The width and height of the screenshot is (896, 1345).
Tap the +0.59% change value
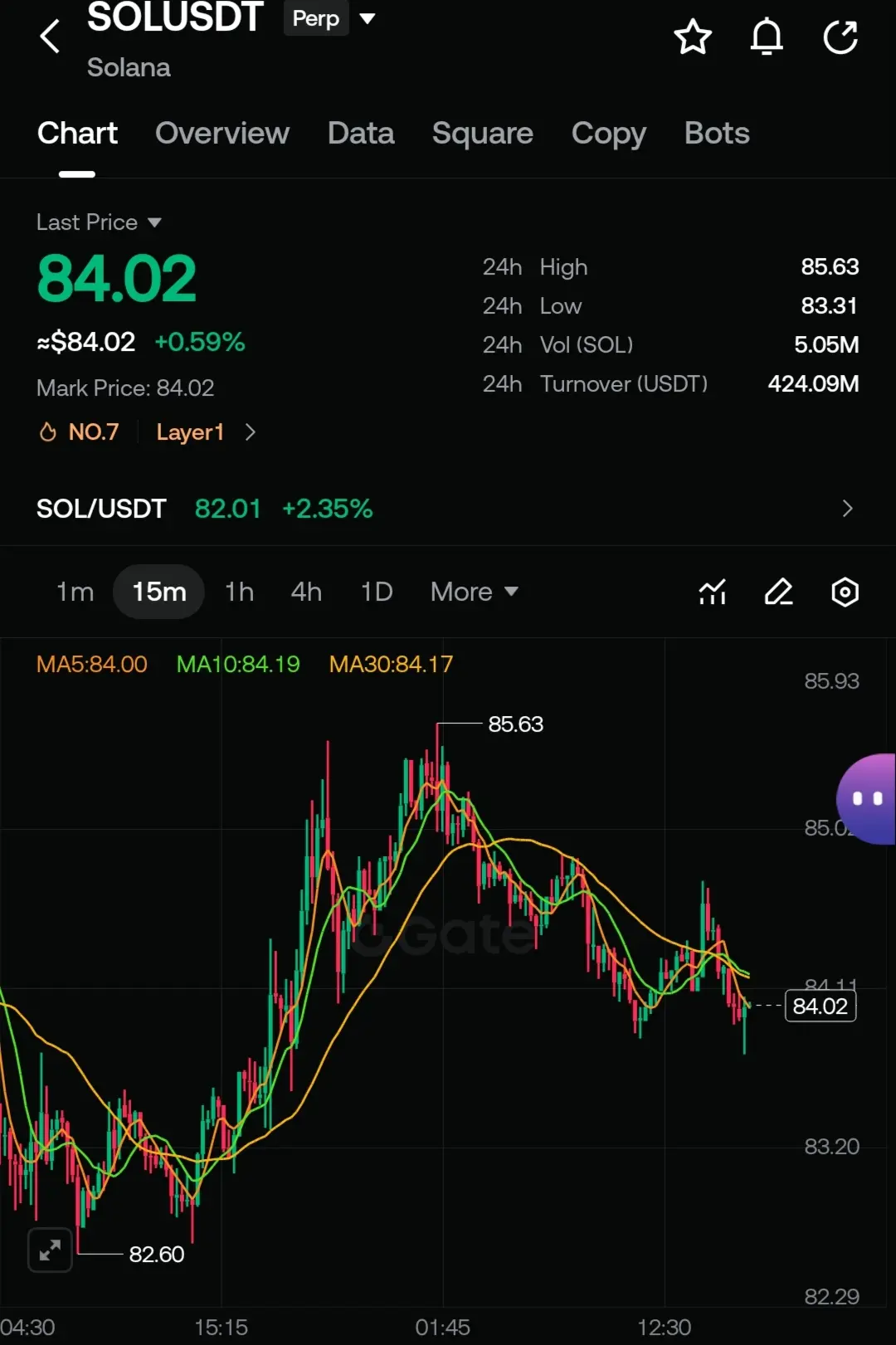tap(200, 342)
